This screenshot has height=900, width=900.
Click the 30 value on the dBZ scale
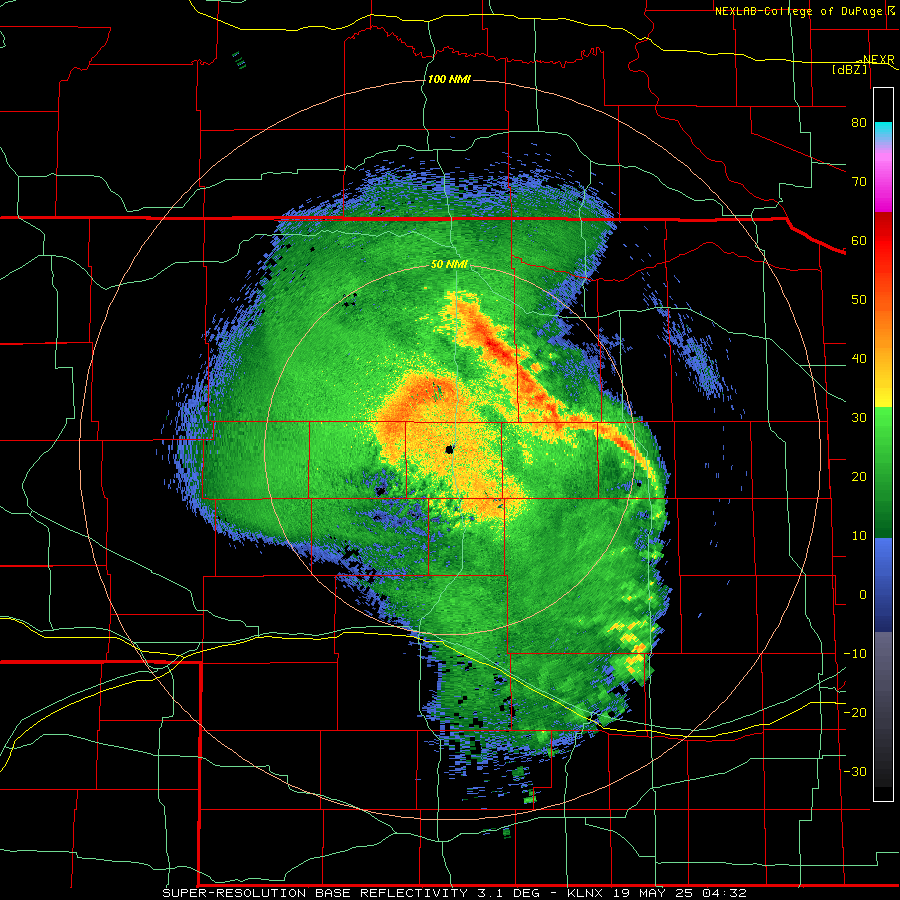859,417
